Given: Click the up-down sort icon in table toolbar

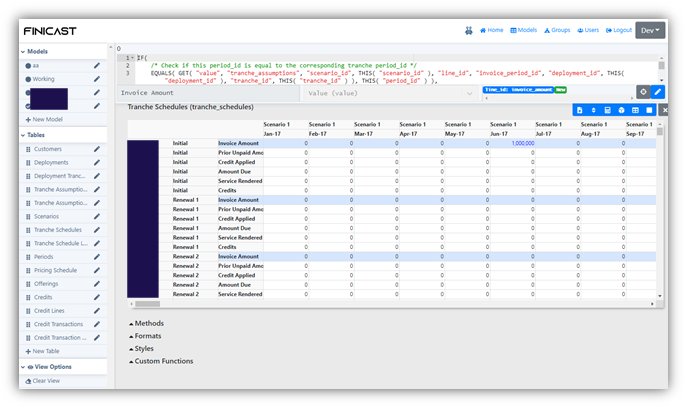Looking at the screenshot, I should [594, 110].
